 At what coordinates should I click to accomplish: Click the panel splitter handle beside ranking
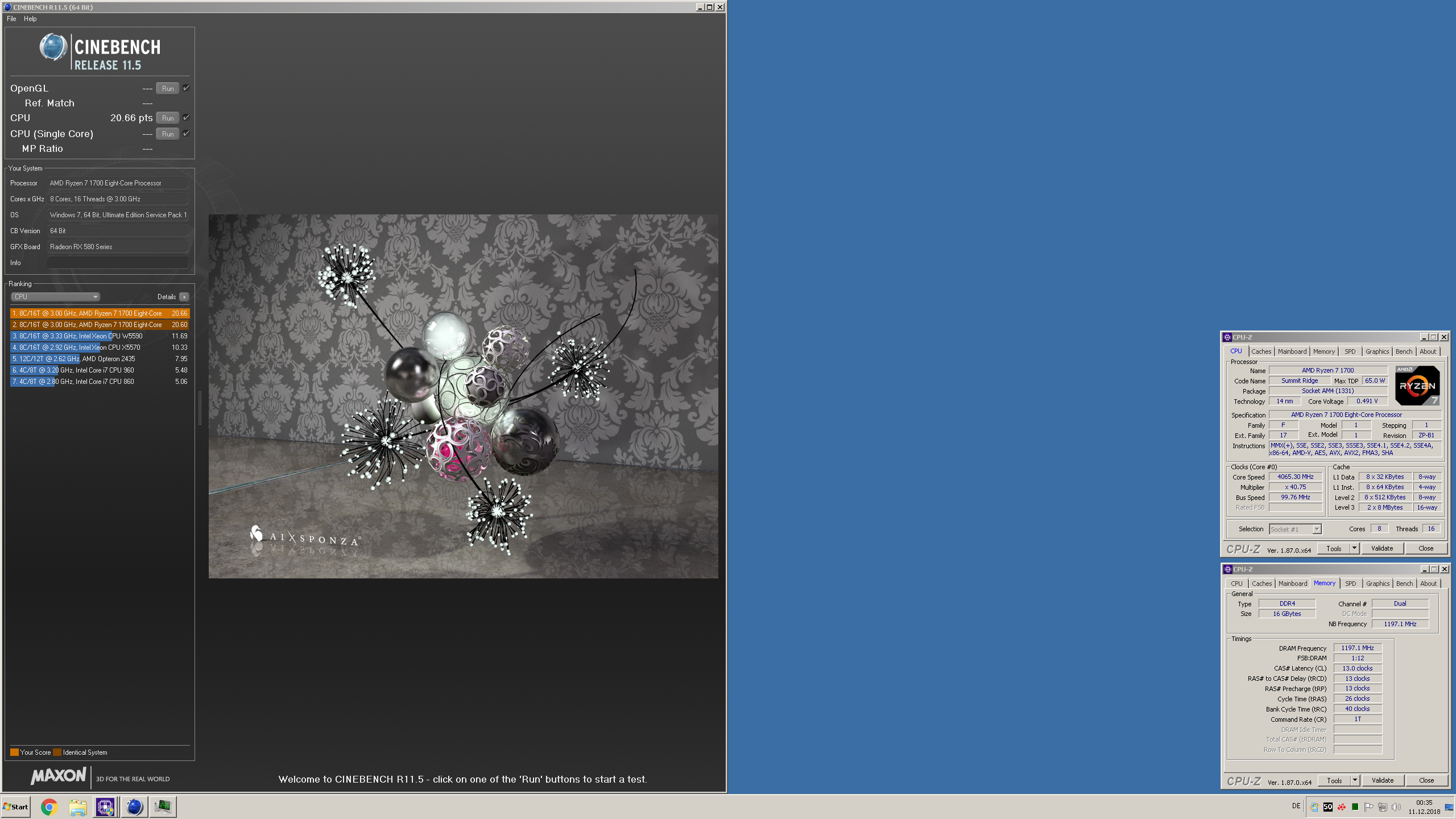point(200,408)
